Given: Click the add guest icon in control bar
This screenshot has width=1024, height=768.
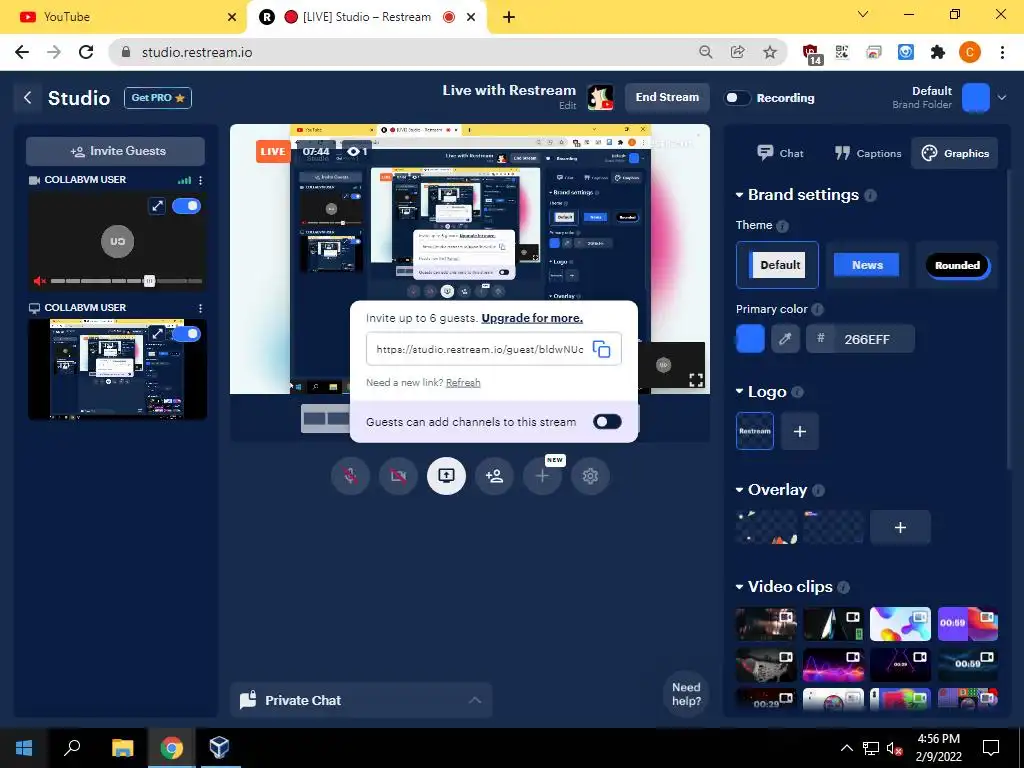Looking at the screenshot, I should 494,476.
